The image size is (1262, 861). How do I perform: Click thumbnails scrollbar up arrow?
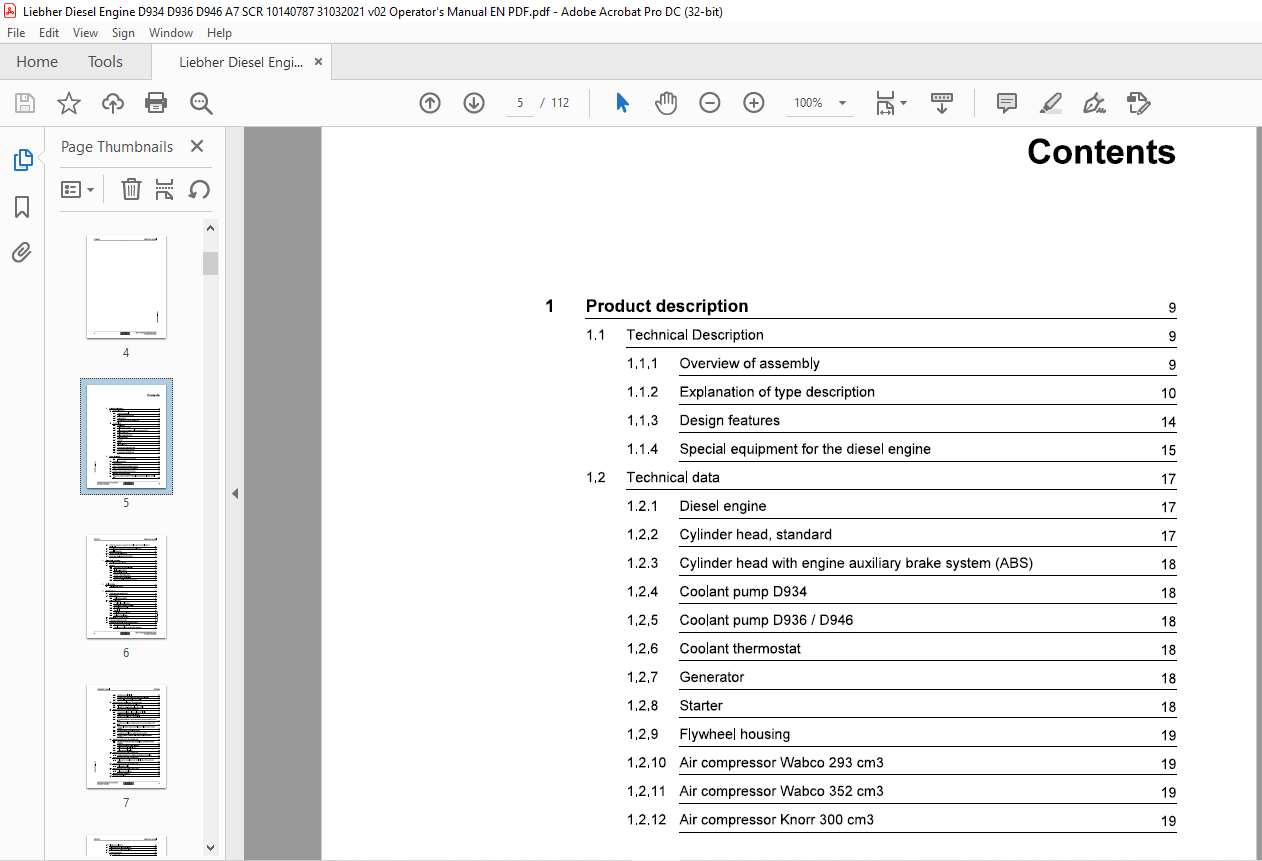point(210,228)
